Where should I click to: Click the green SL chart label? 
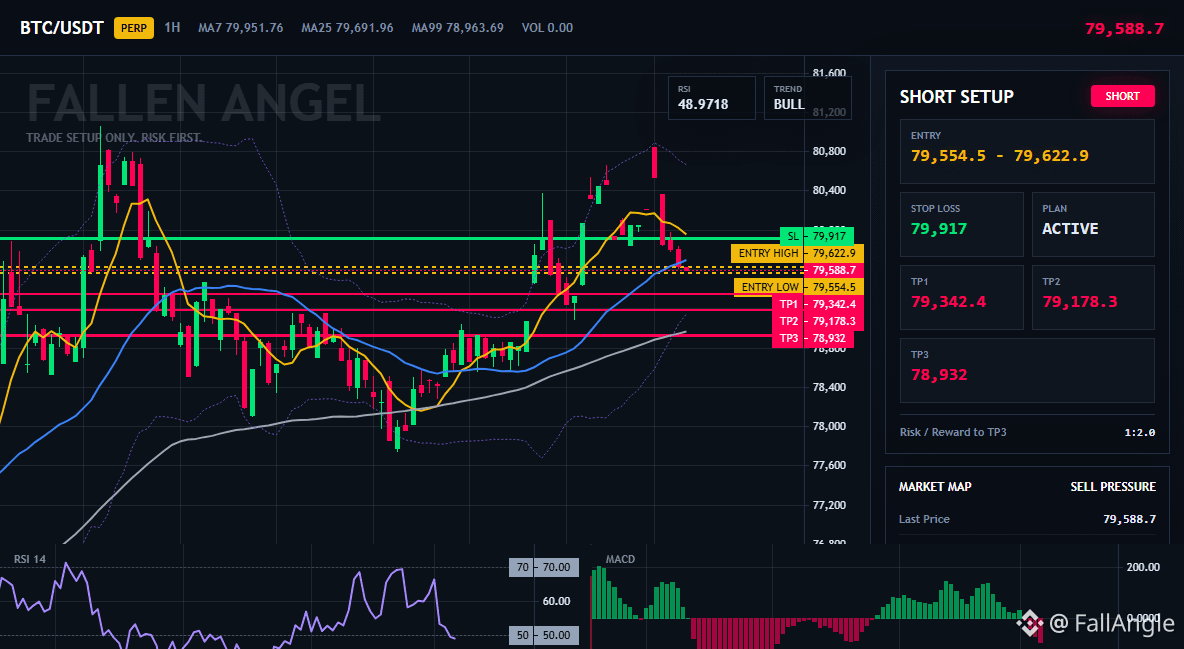(817, 236)
